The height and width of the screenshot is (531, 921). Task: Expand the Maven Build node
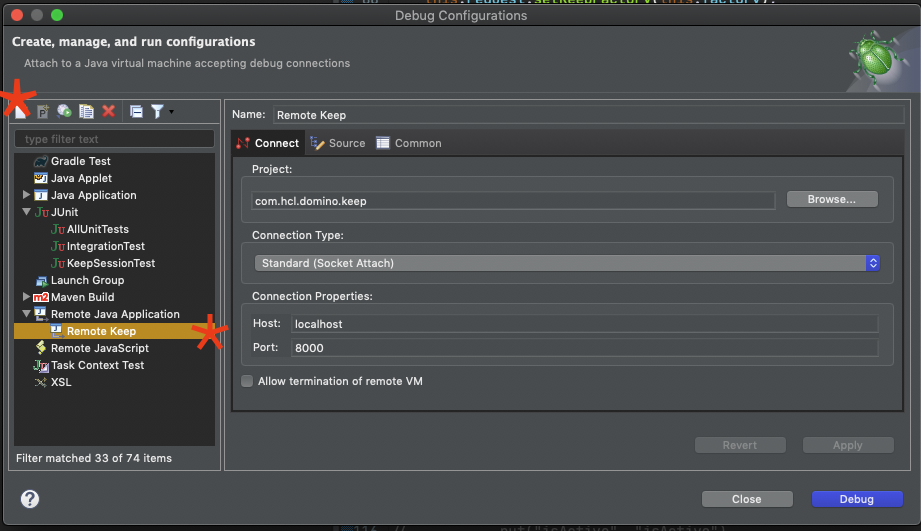(27, 297)
